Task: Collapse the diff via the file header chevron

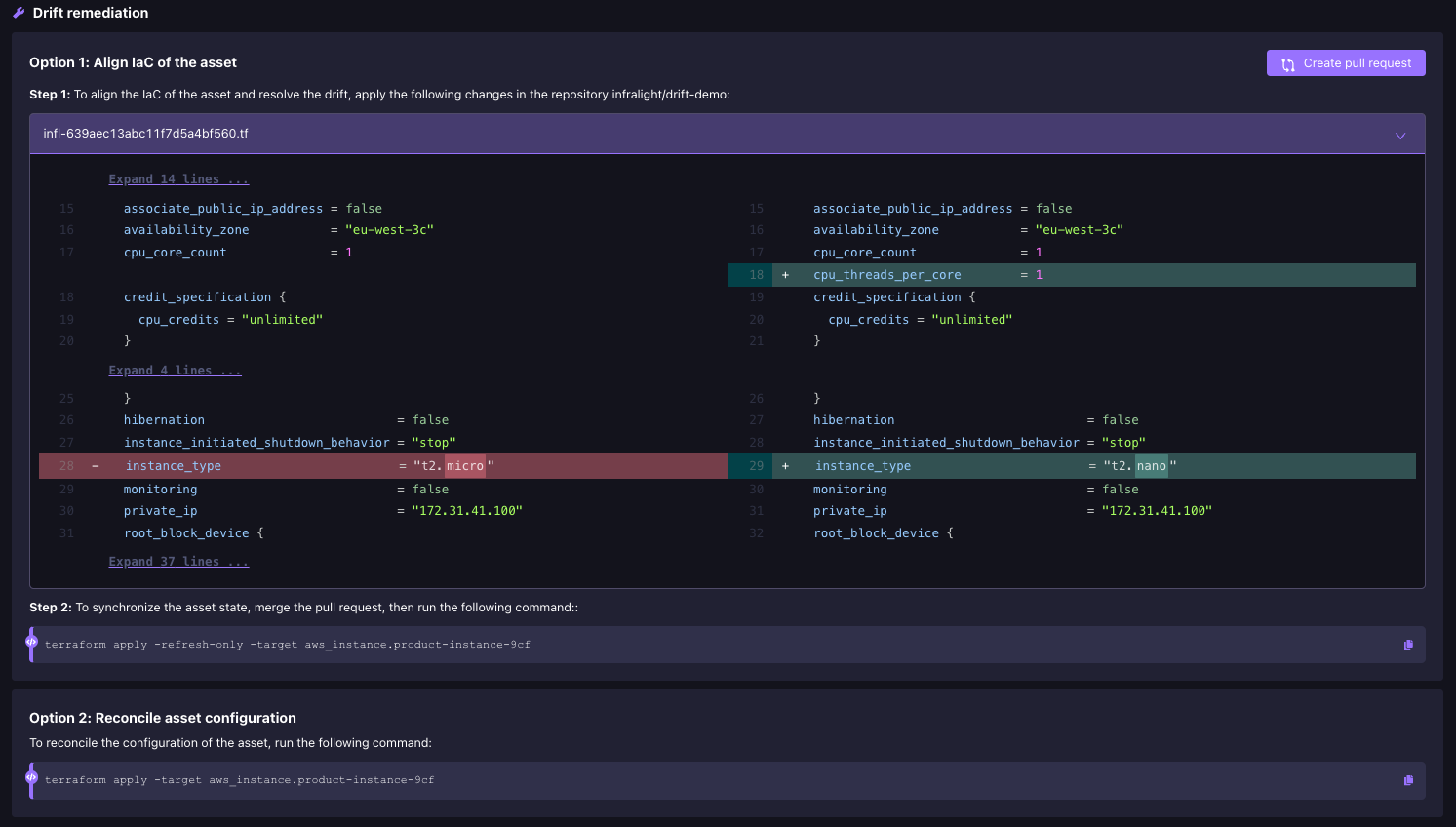Action: click(x=1400, y=136)
